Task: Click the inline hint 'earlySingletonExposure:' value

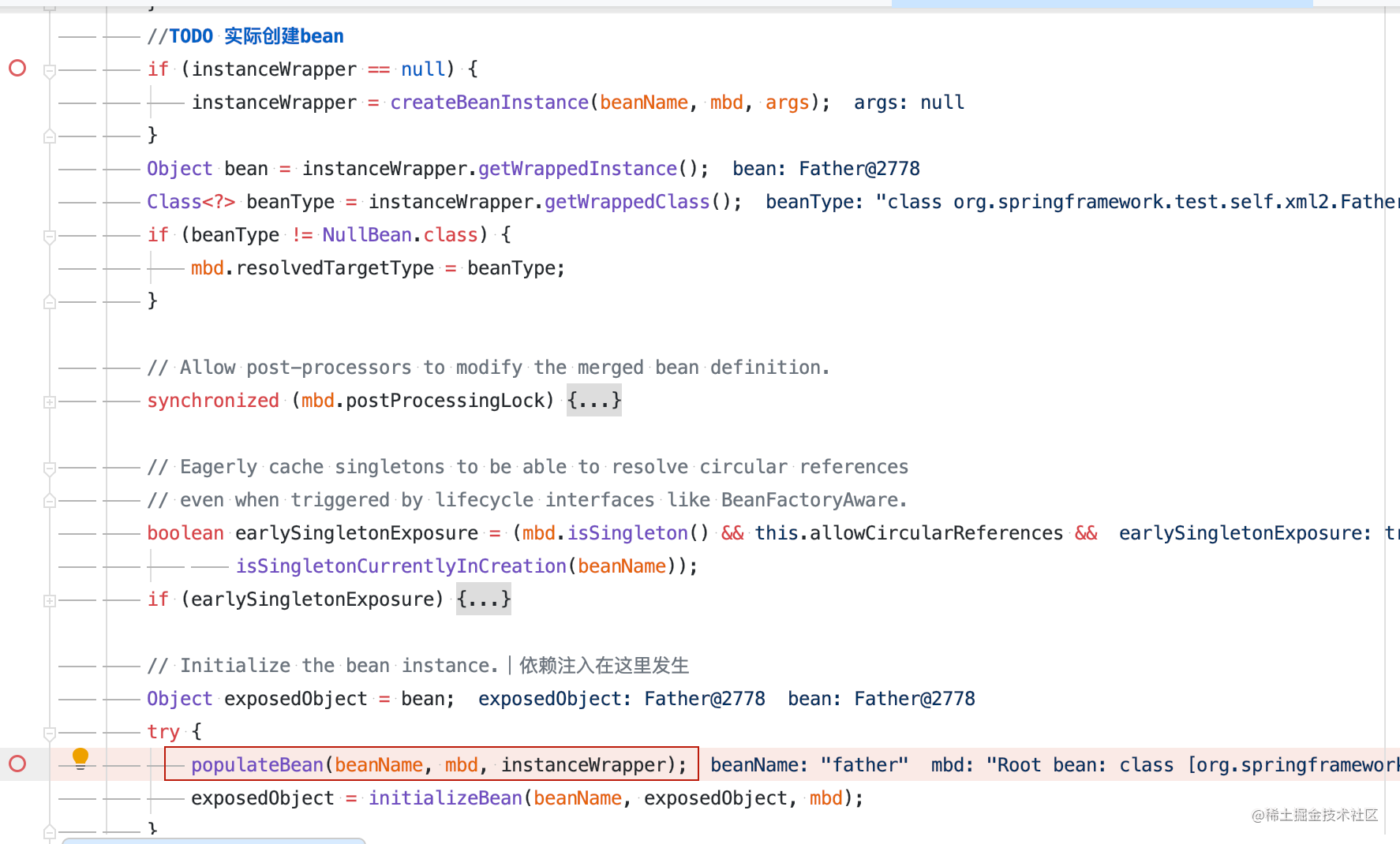Action: pos(1259,533)
